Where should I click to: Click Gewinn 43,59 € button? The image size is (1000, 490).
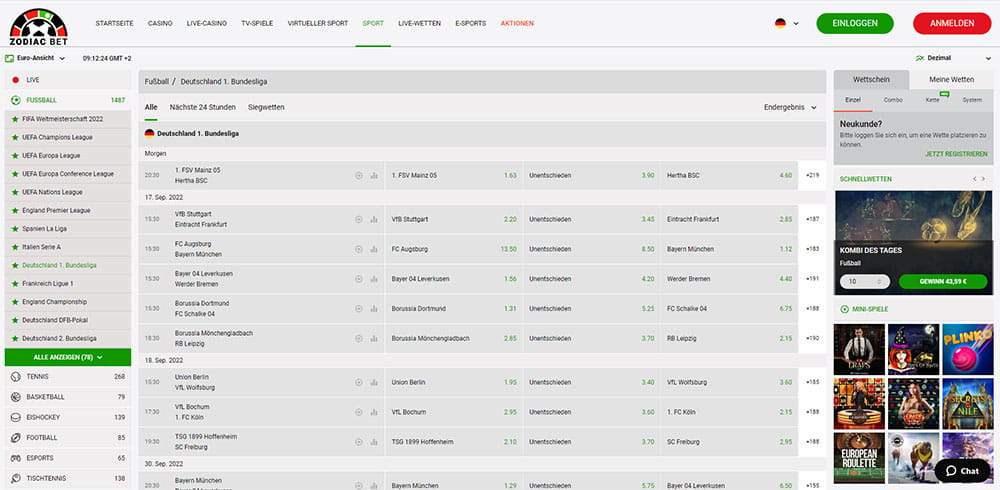click(x=943, y=281)
